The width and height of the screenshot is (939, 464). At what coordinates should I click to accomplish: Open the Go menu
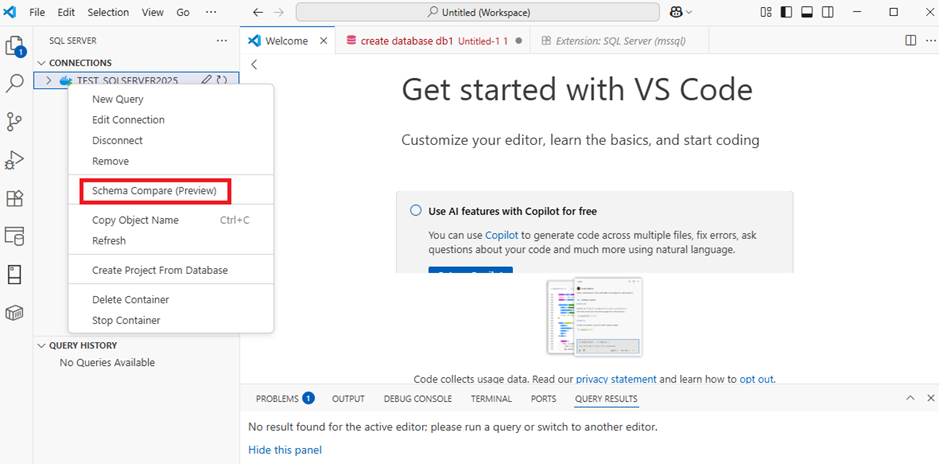183,12
